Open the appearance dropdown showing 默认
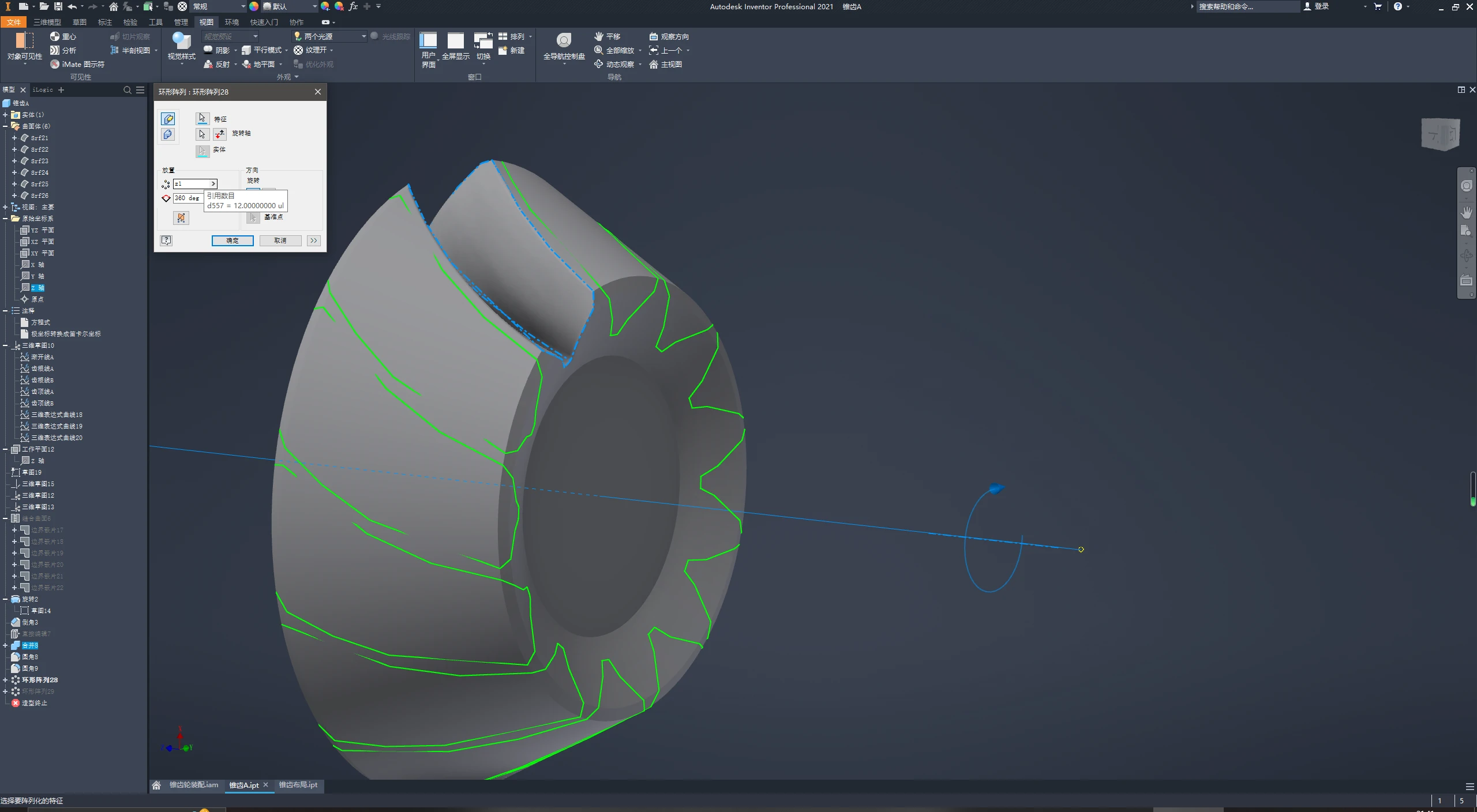This screenshot has height=812, width=1477. click(x=290, y=6)
